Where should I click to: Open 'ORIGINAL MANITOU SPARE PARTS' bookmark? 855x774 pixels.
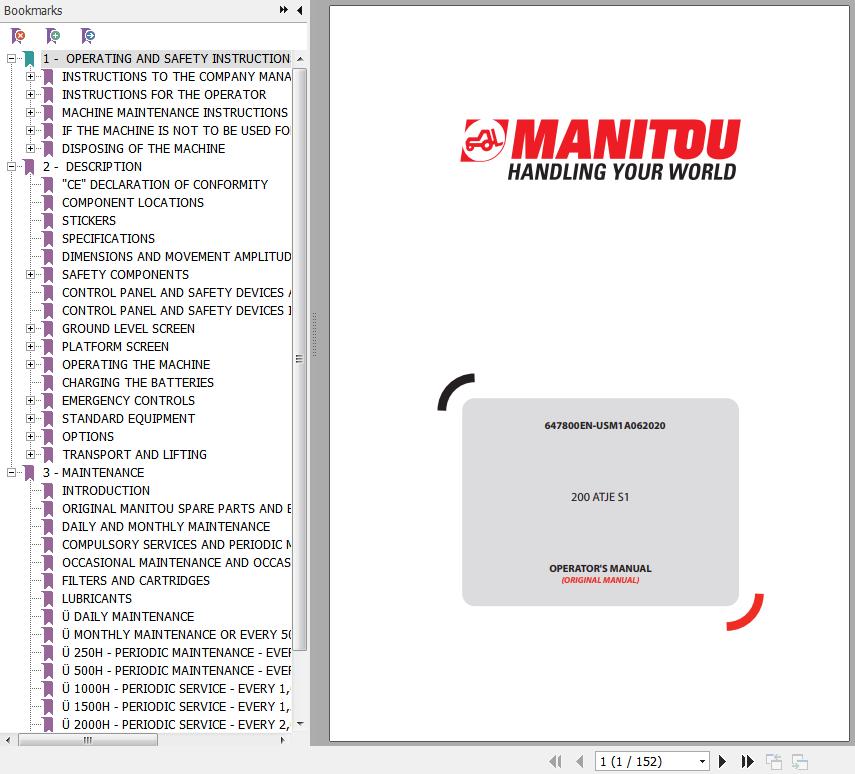coord(176,509)
